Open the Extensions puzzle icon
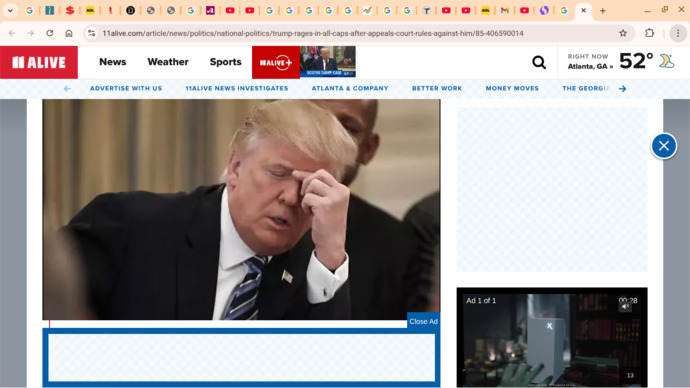Image resolution: width=690 pixels, height=388 pixels. coord(650,33)
